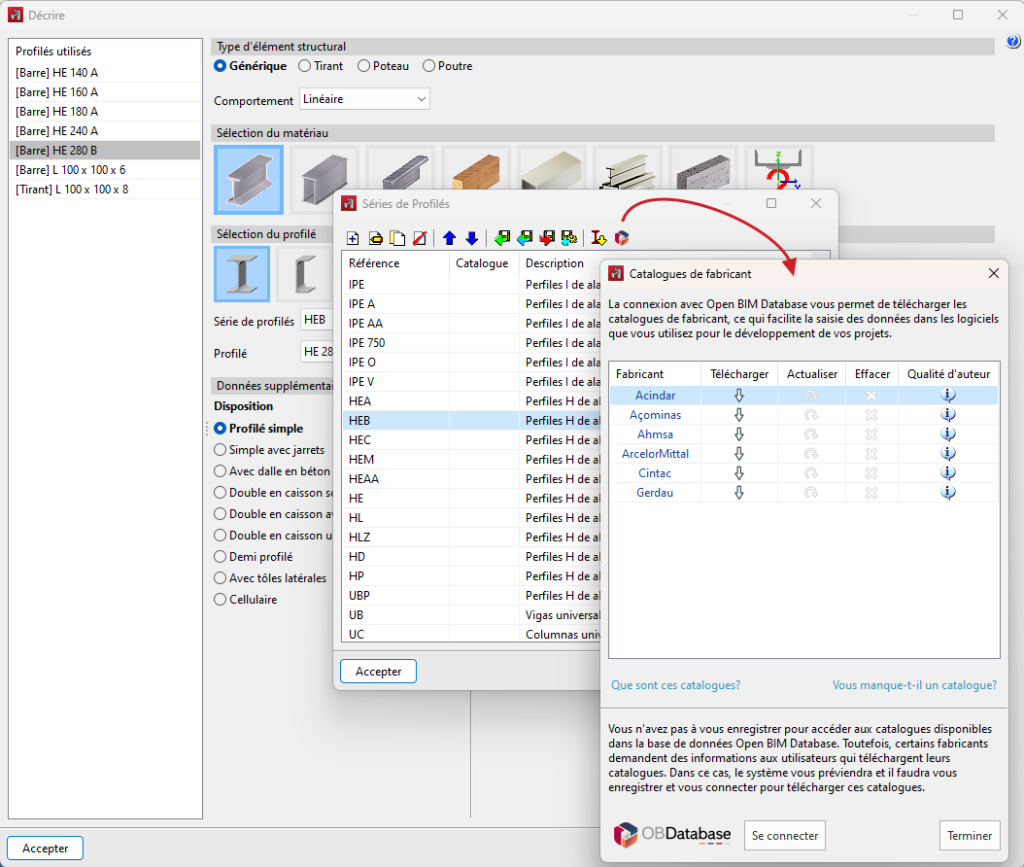Click the Se connecter button

click(x=785, y=835)
